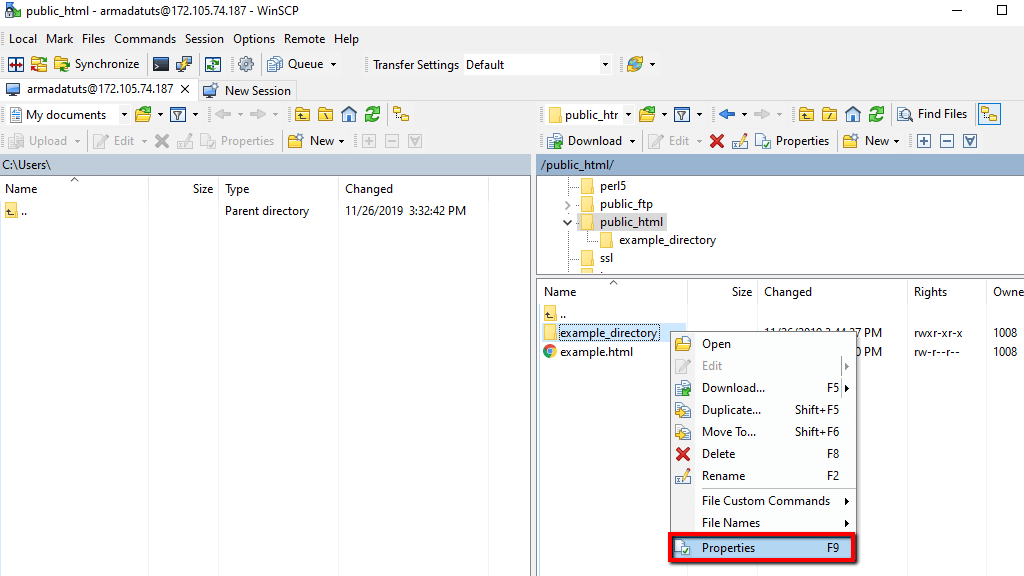Click the remote Download button
Viewport: 1024px width, 576px height.
tap(585, 141)
